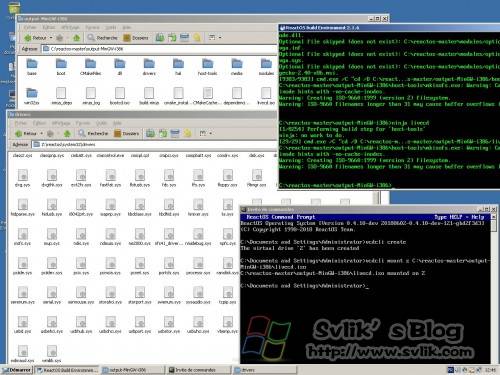Select pciide.sys driver file
The image size is (500, 375).
pyautogui.click(x=22, y=266)
